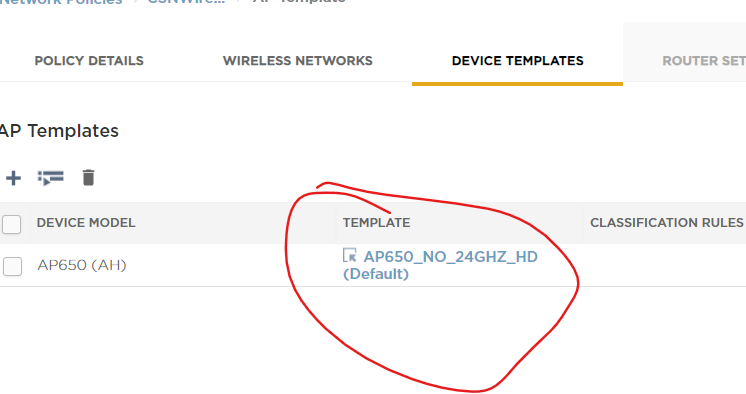Click the AP Templates section heading
746x394 pixels.
coord(59,131)
